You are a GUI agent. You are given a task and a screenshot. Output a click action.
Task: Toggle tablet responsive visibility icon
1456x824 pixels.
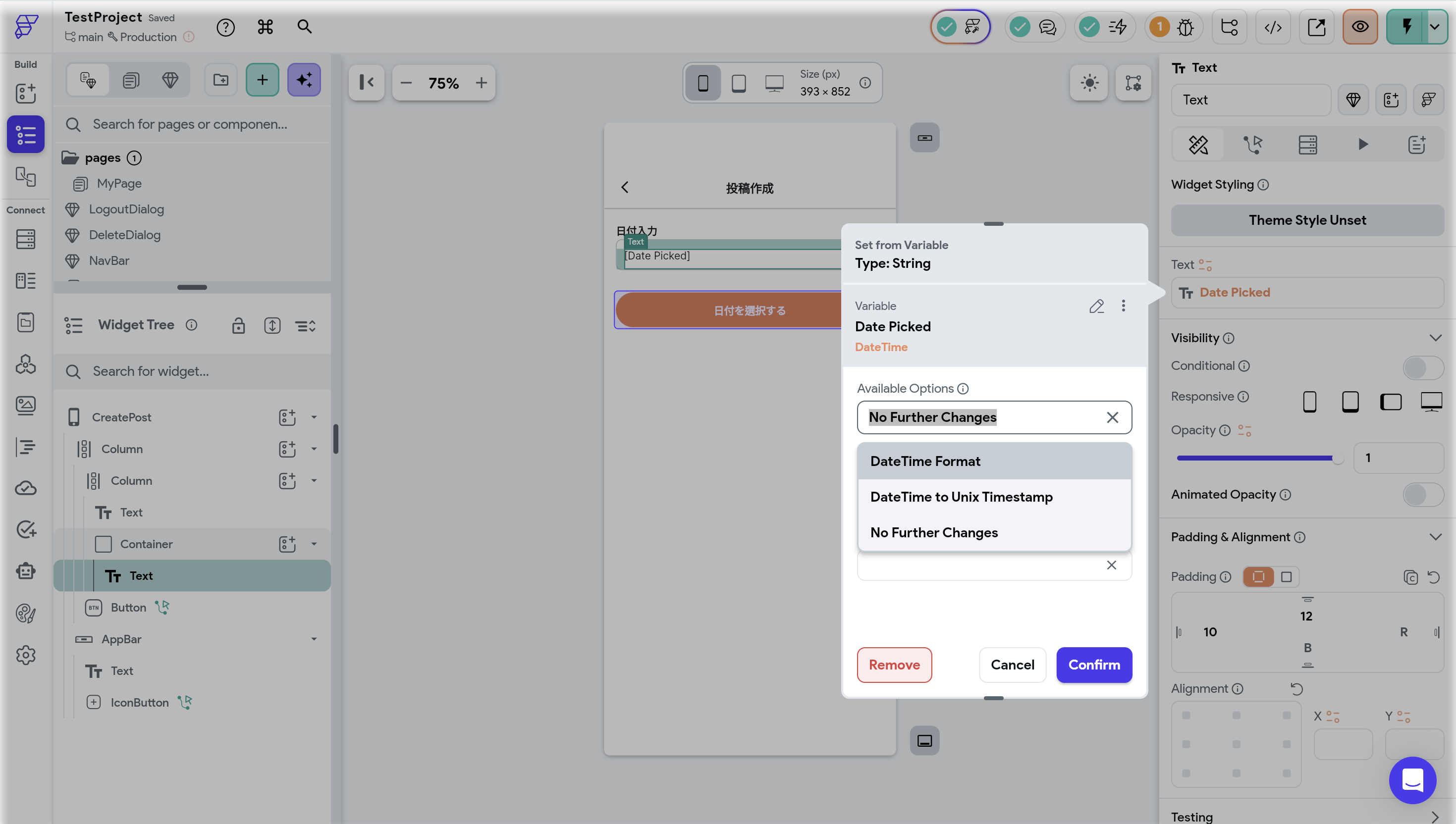tap(1350, 401)
